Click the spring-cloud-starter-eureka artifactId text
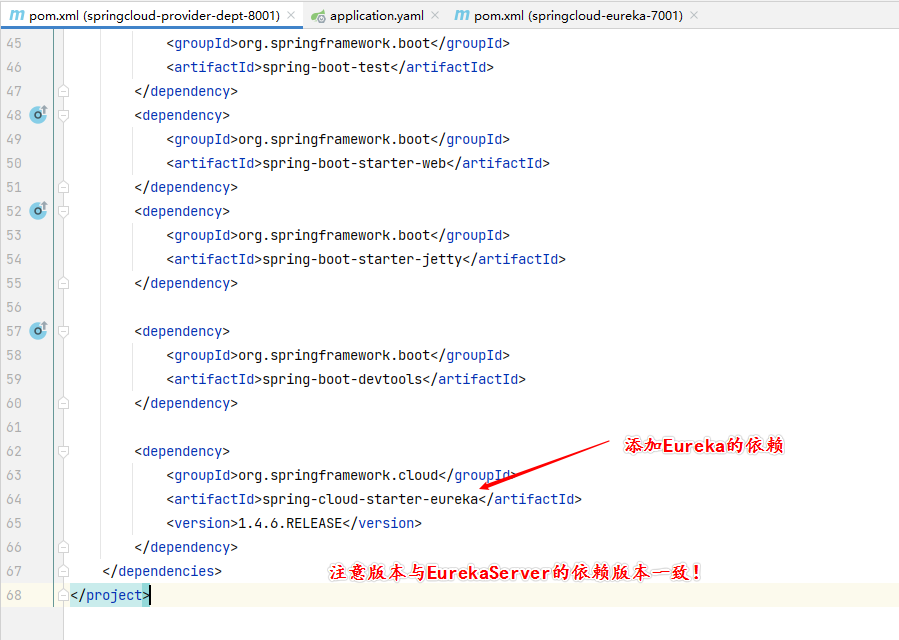Screen dimensions: 899x640 [x=369, y=499]
